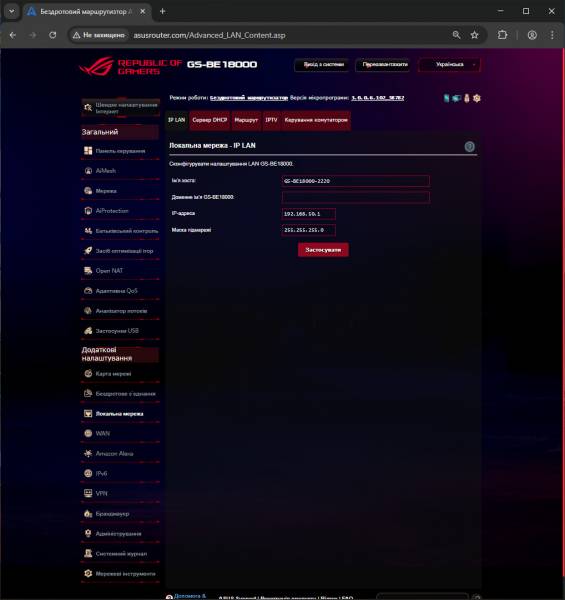
Task: Close the router browser tab
Action: [142, 11]
